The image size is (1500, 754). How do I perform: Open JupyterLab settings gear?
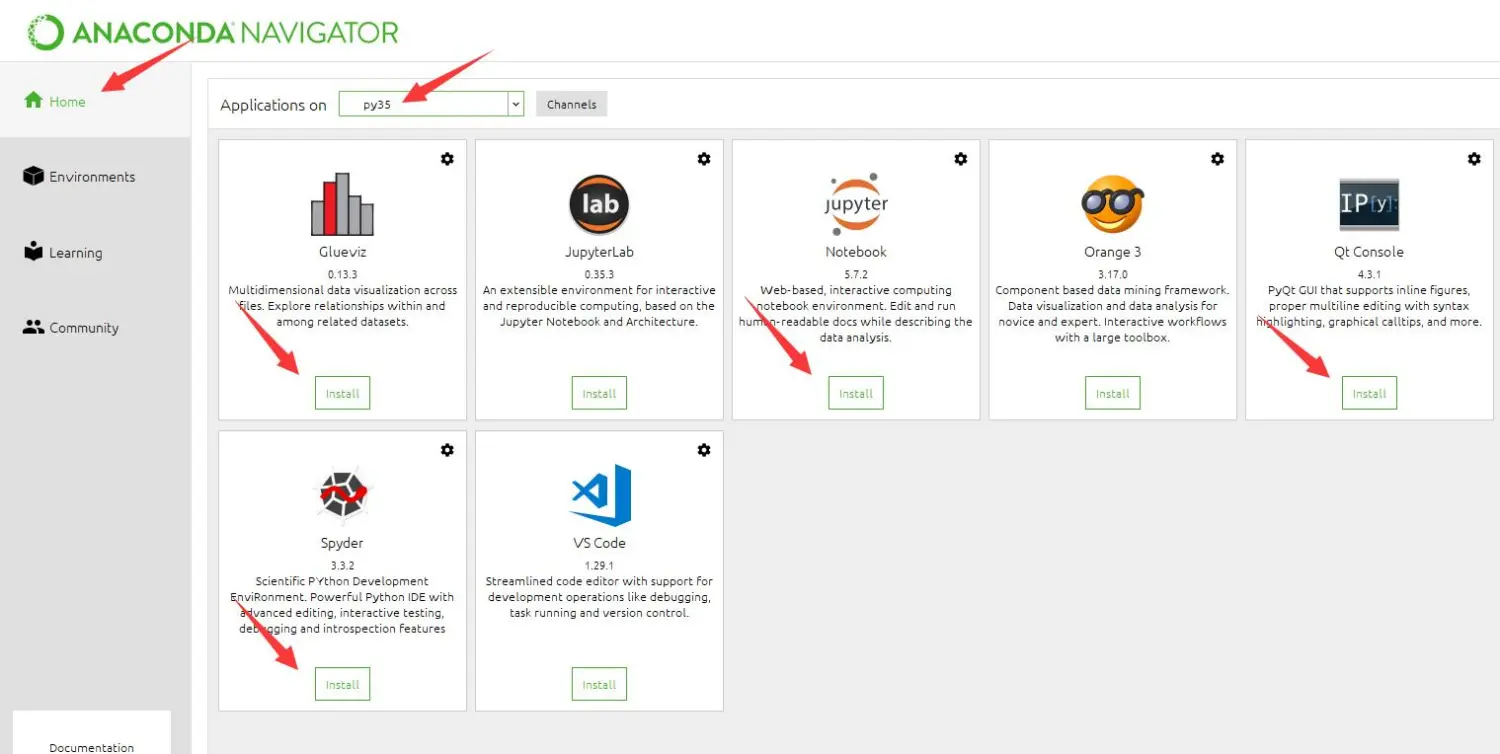(704, 158)
